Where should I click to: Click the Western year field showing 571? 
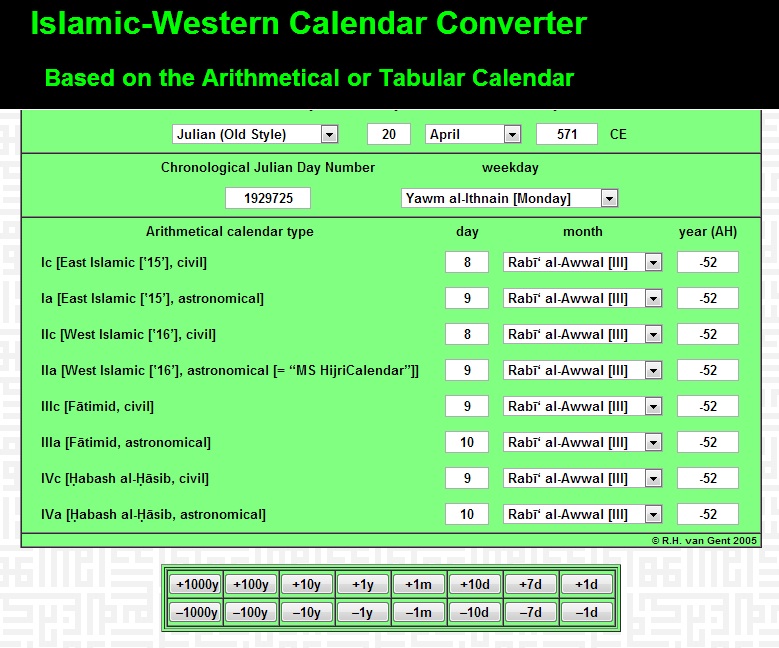coord(567,134)
